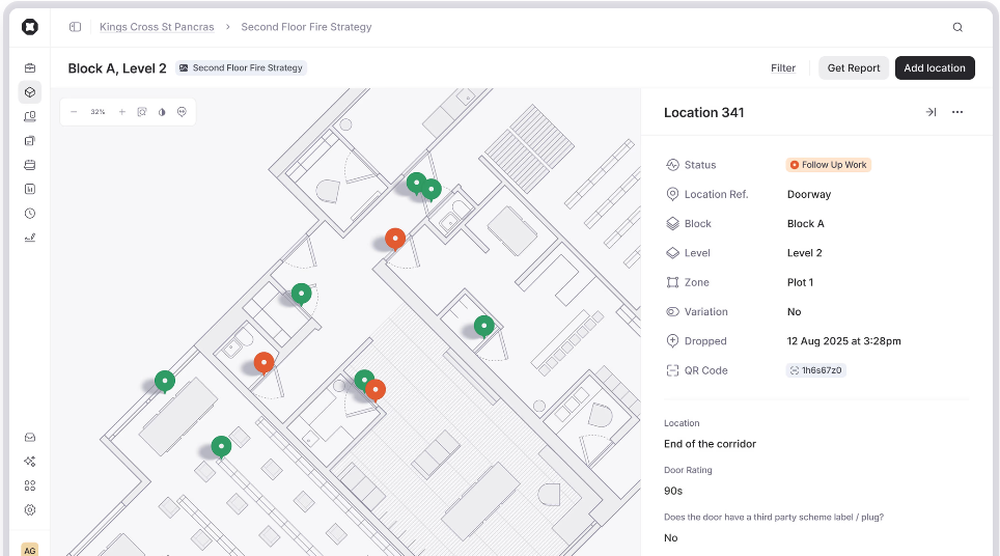Open the calendar icon in sidebar

pyautogui.click(x=30, y=165)
